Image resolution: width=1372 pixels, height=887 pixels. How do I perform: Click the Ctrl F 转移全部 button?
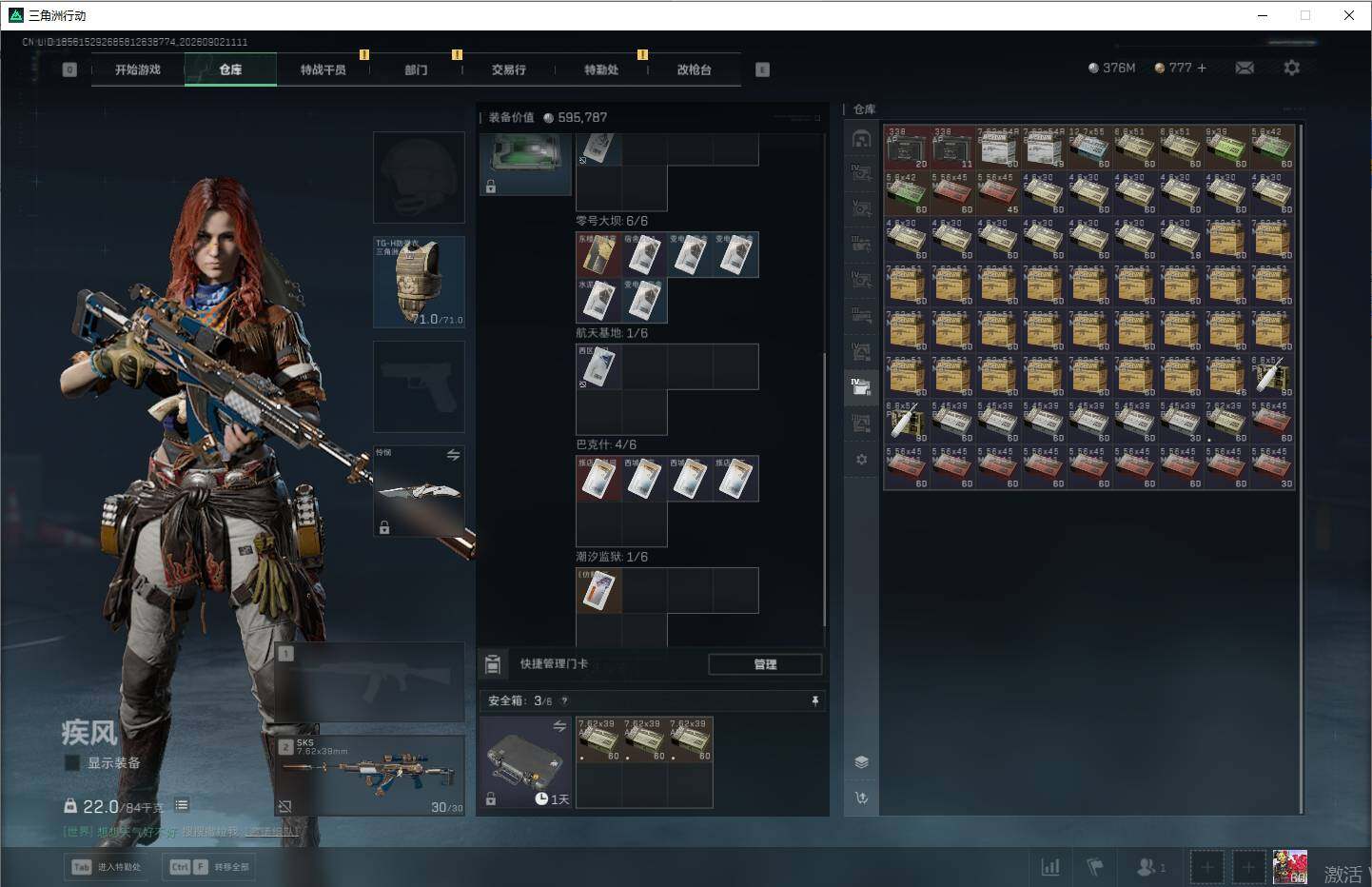coord(210,867)
